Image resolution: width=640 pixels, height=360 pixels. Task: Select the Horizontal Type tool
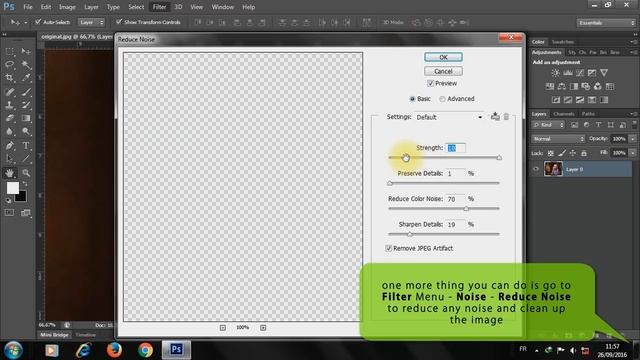[26, 146]
